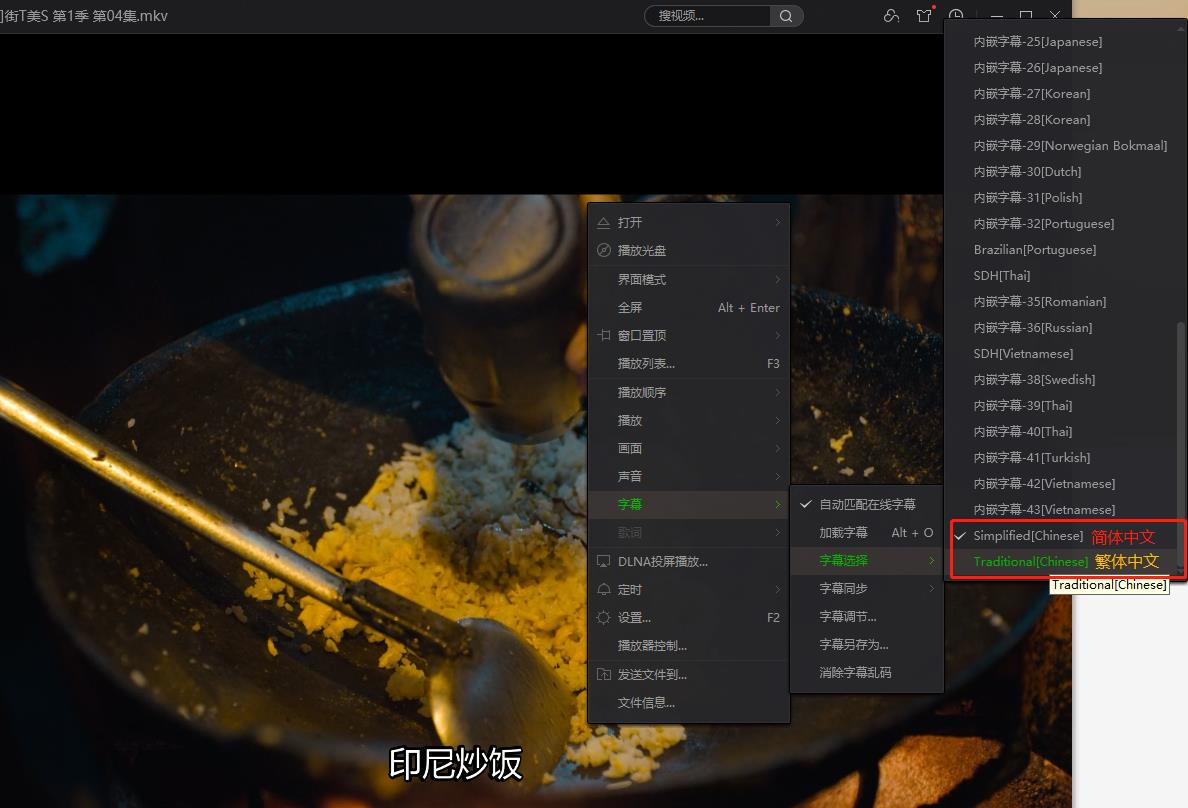Click 消除字幕乱码 entry

867,672
